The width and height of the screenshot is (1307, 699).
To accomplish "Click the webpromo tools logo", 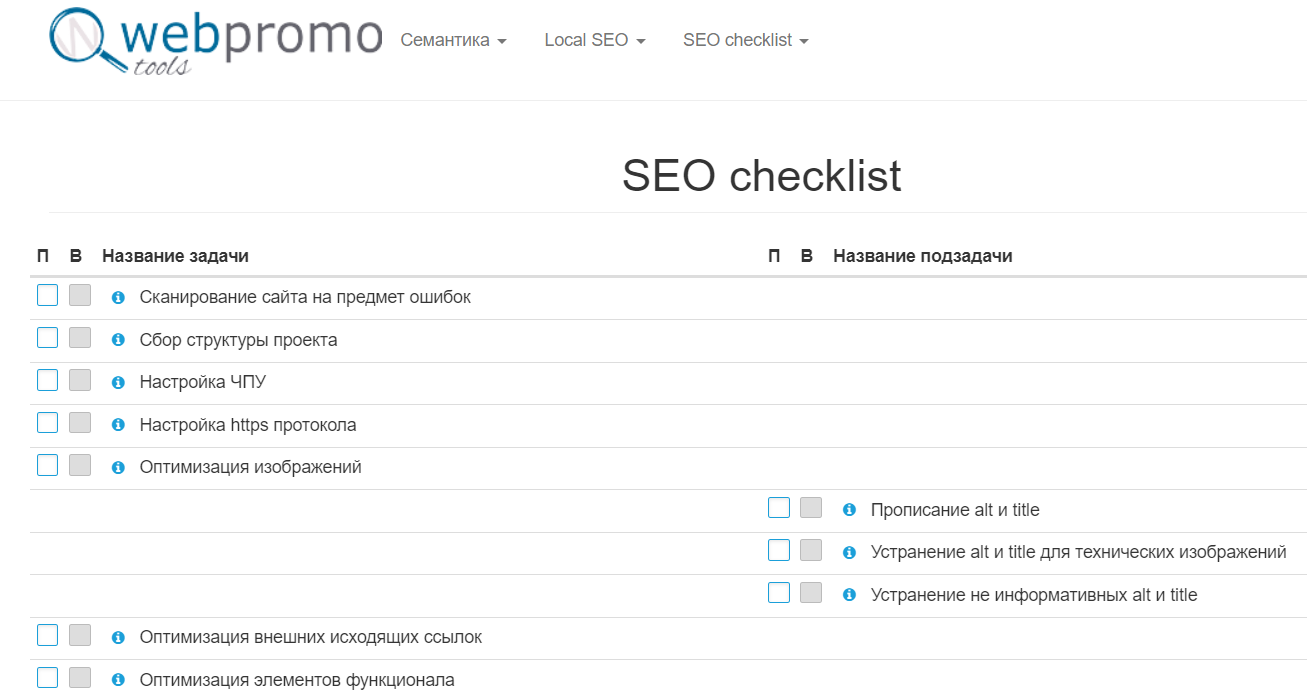I will (215, 42).
